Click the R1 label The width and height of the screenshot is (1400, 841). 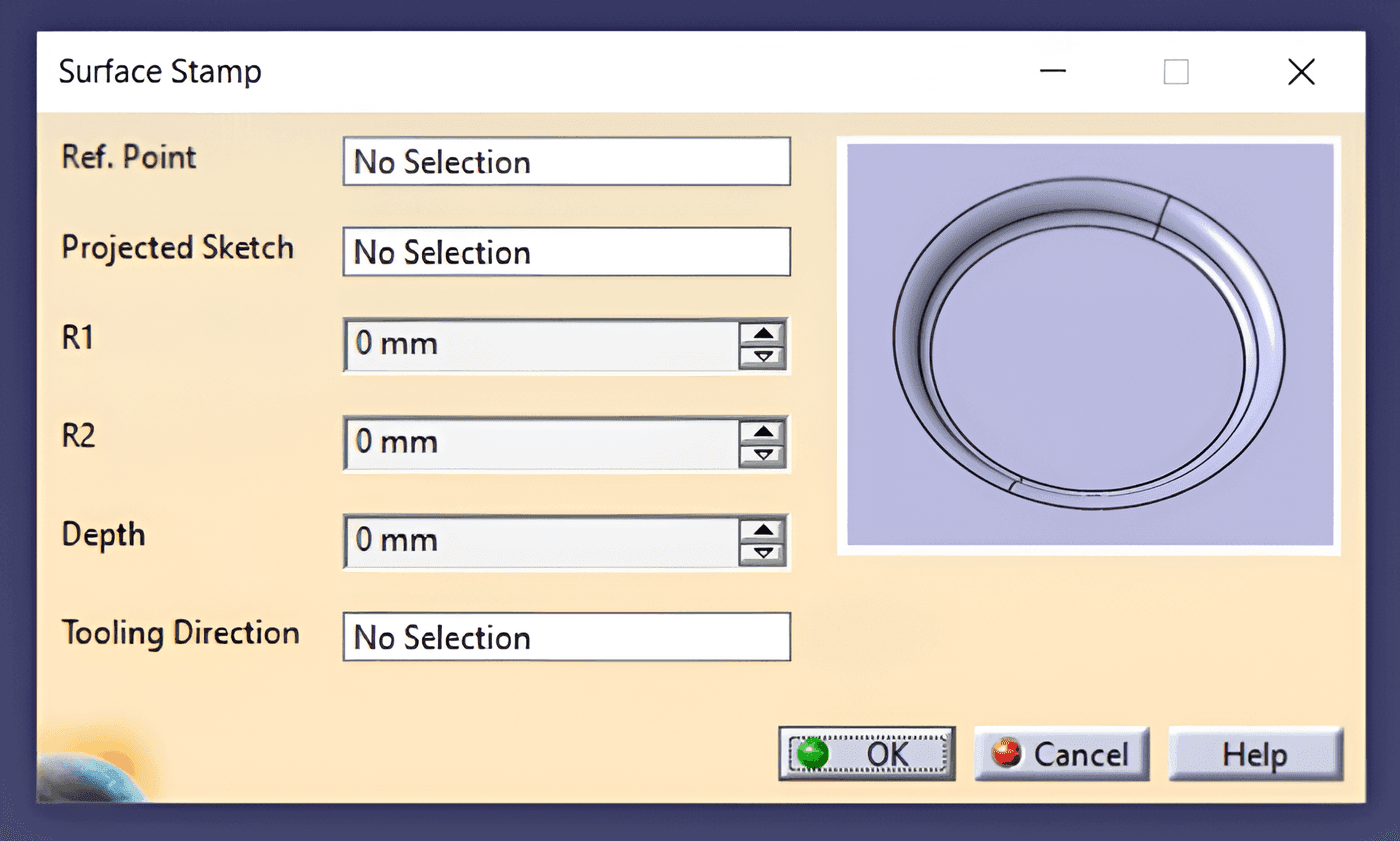pos(77,339)
